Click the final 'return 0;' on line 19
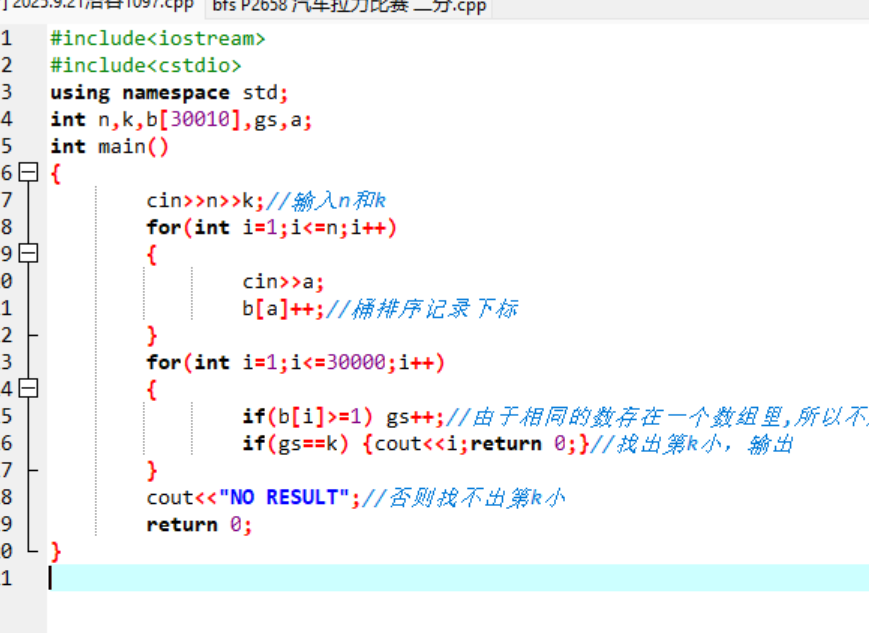This screenshot has width=869, height=633. coord(200,525)
